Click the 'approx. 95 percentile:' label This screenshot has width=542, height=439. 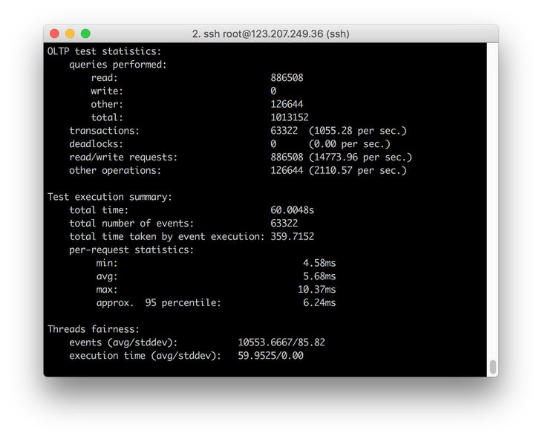[x=158, y=303]
